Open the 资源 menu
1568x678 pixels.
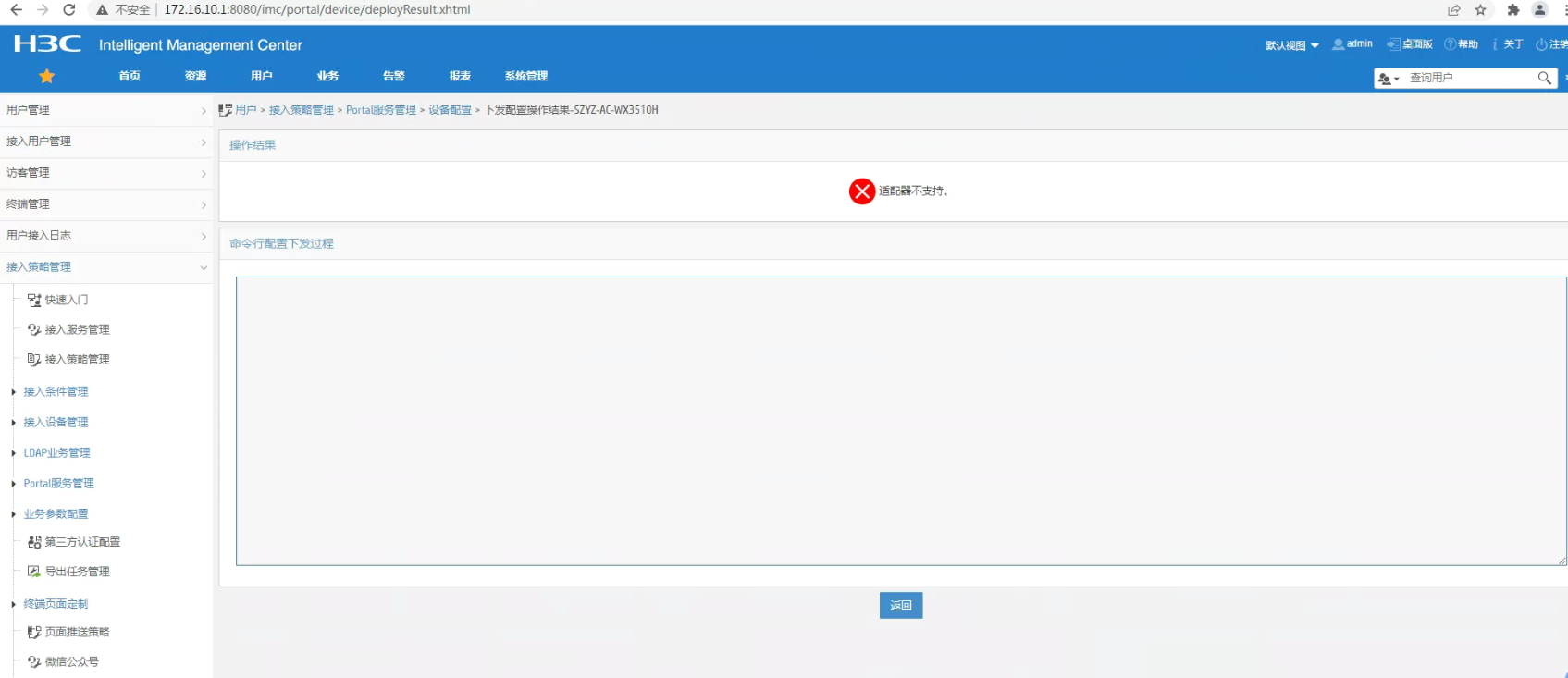click(195, 76)
